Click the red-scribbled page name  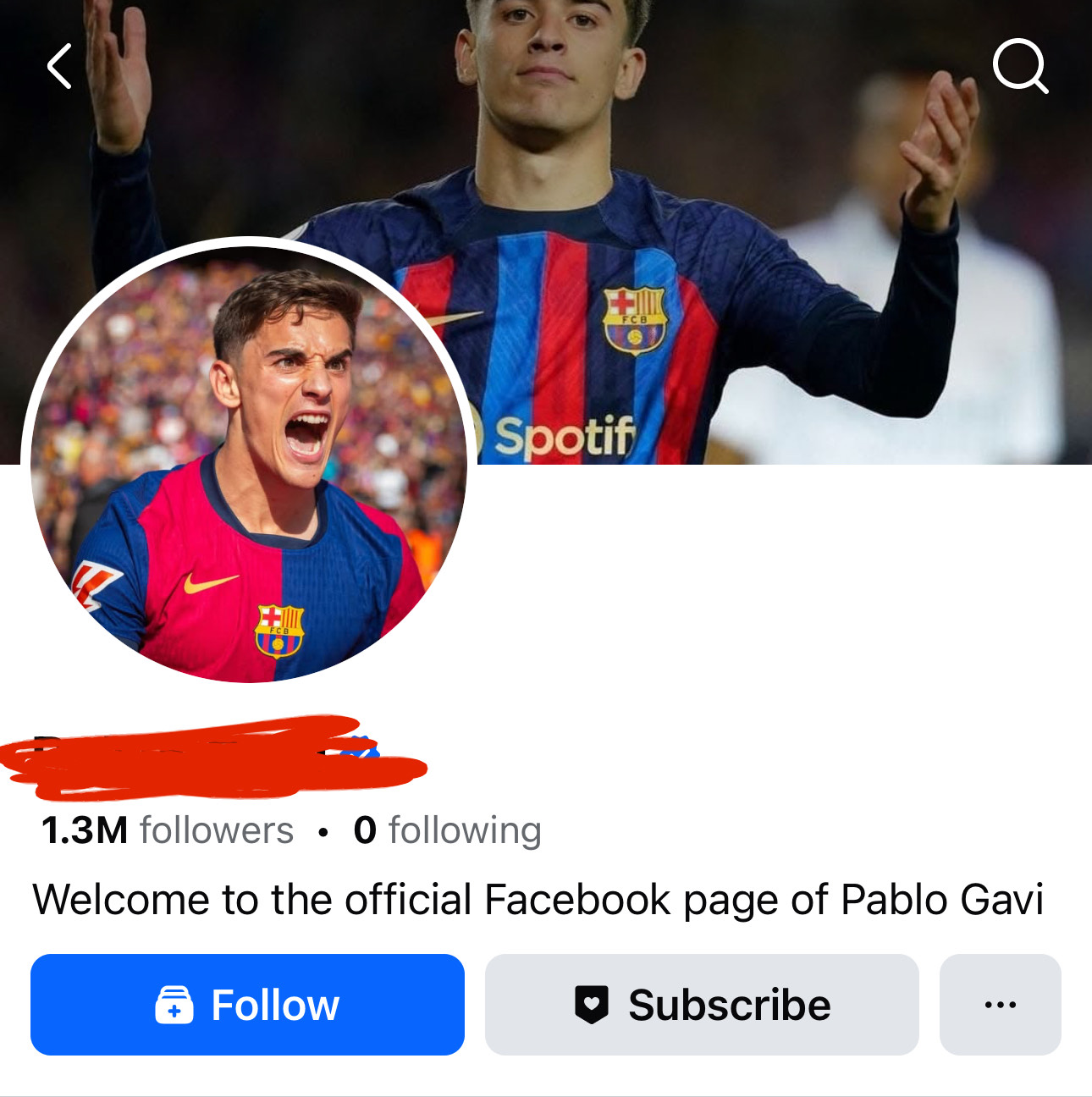[x=186, y=758]
